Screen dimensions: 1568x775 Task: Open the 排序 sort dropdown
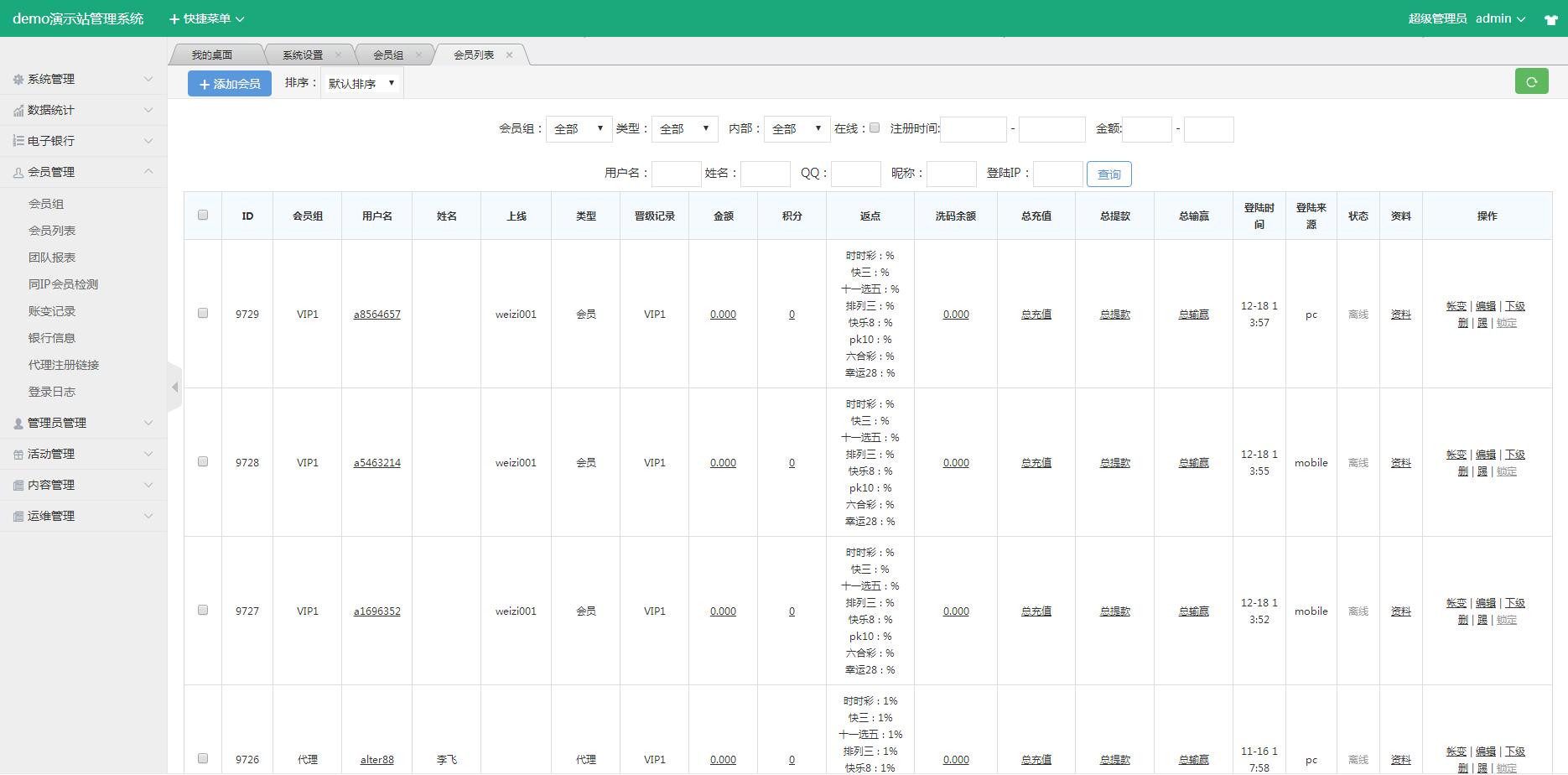click(362, 83)
